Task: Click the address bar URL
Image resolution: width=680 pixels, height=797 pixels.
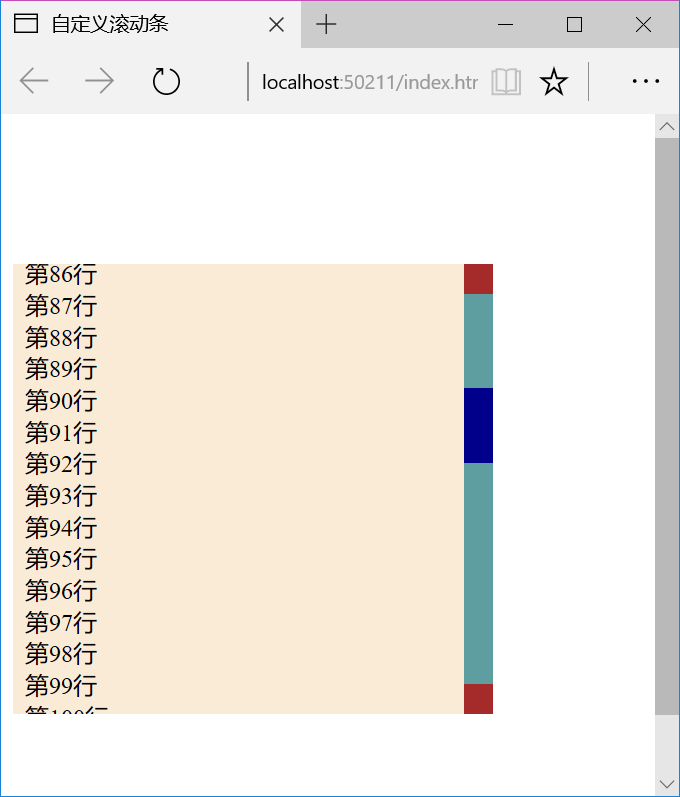Action: coord(369,82)
